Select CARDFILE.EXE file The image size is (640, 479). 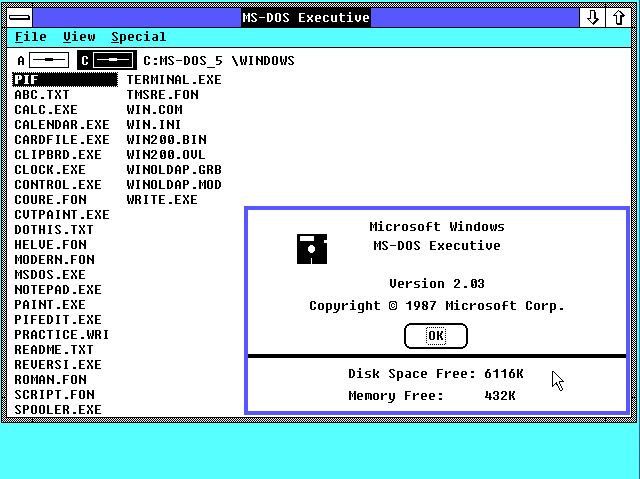coord(62,140)
